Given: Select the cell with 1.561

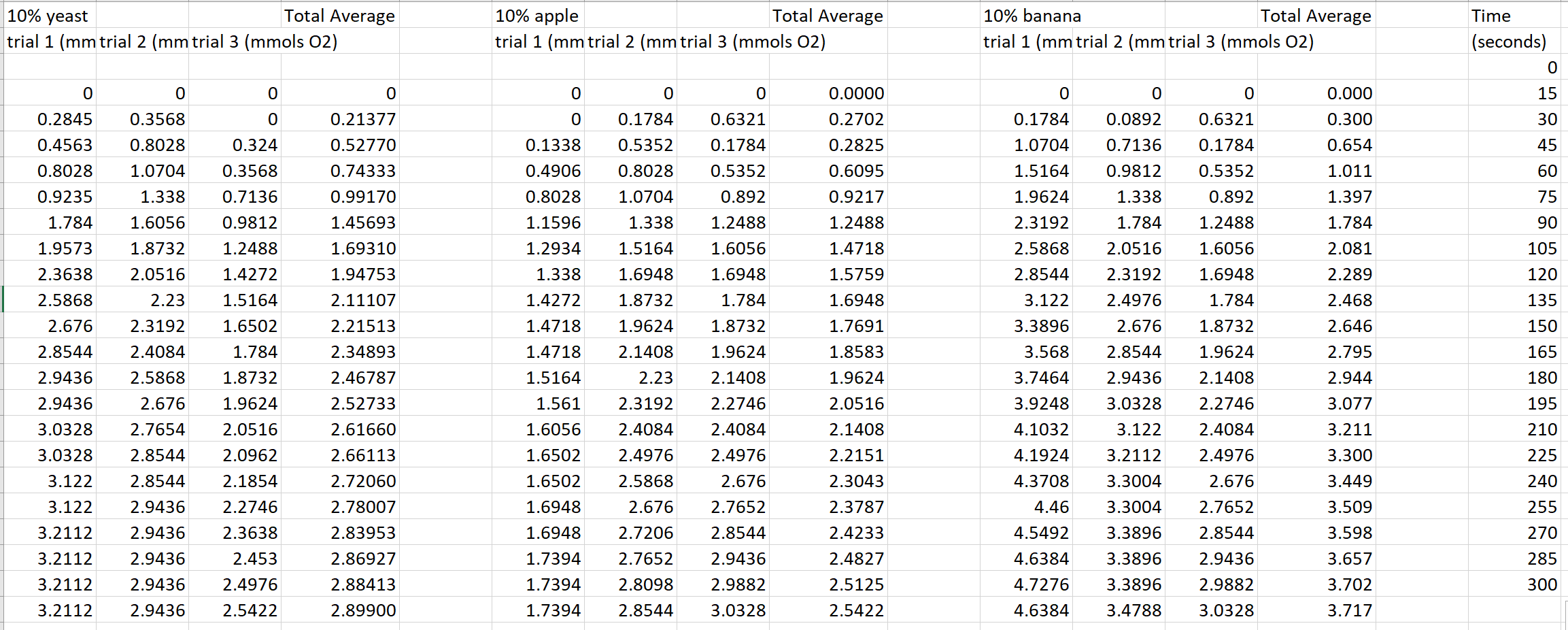Looking at the screenshot, I should (538, 403).
